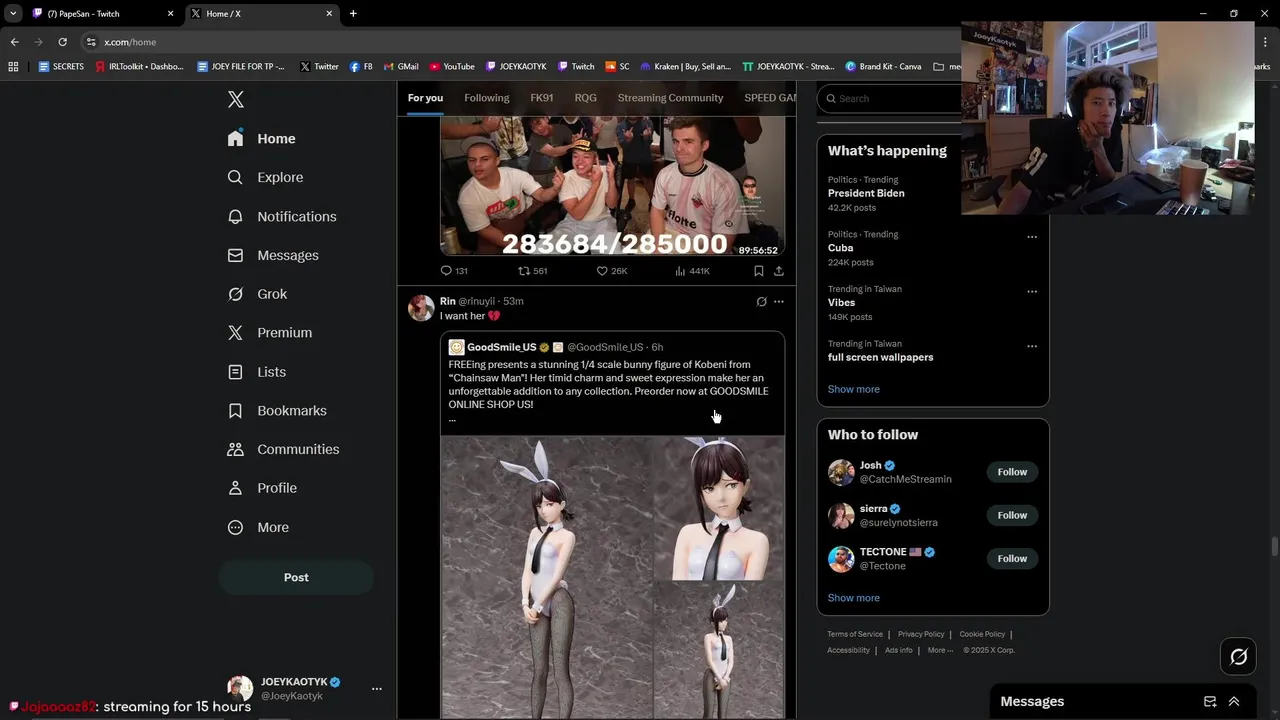Image resolution: width=1280 pixels, height=720 pixels.
Task: Switch to Streaming Community tab
Action: pyautogui.click(x=670, y=98)
